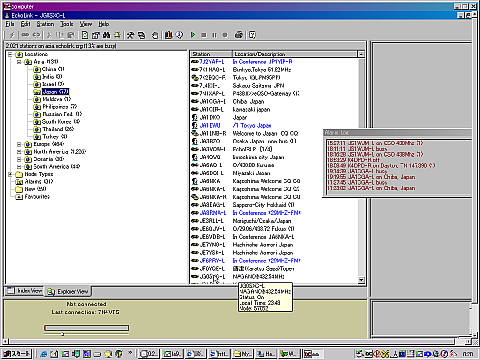The height and width of the screenshot is (360, 480).
Task: Open the File menu
Action: click(x=10, y=24)
